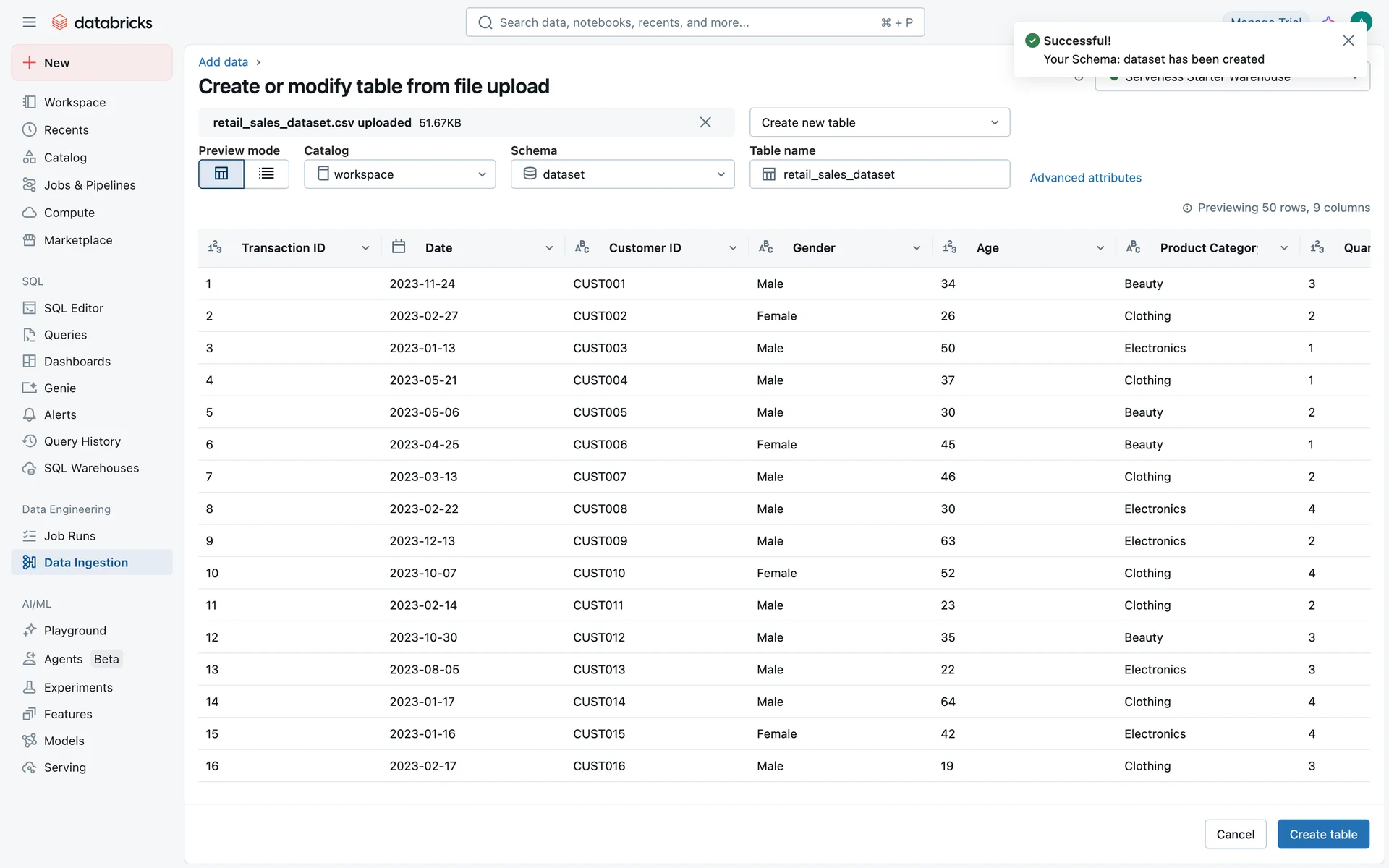
Task: Go to Data Ingestion in sidebar
Action: coord(85,562)
